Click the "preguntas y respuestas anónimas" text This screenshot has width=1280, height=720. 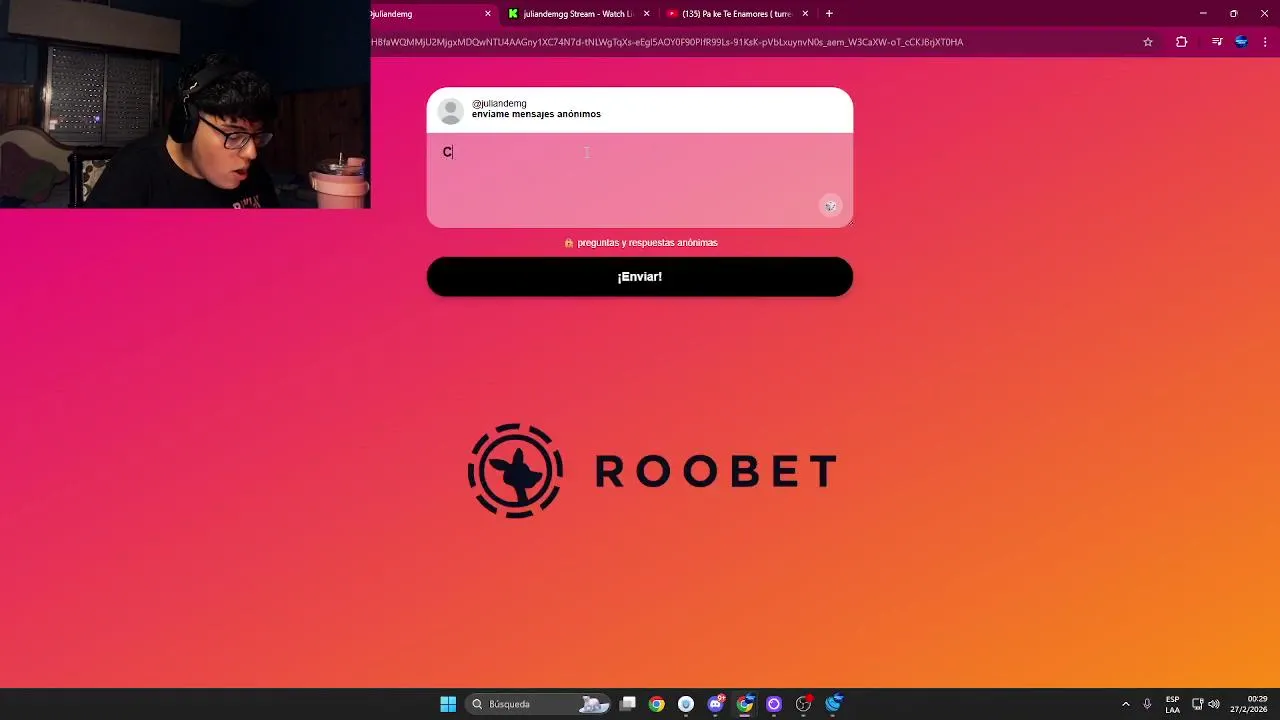[x=647, y=243]
